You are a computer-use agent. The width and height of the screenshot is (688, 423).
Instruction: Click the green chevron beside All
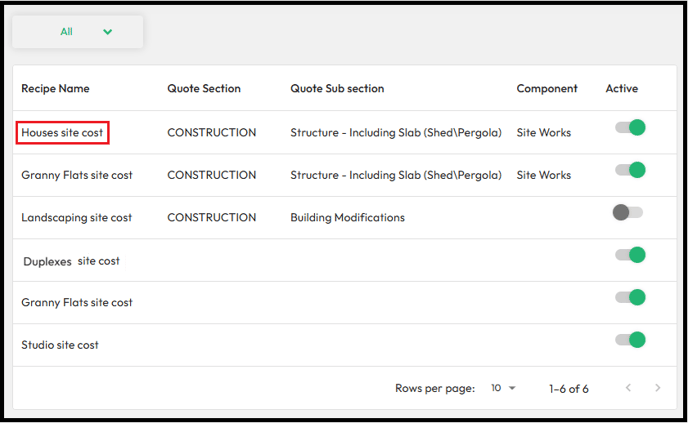pyautogui.click(x=108, y=32)
